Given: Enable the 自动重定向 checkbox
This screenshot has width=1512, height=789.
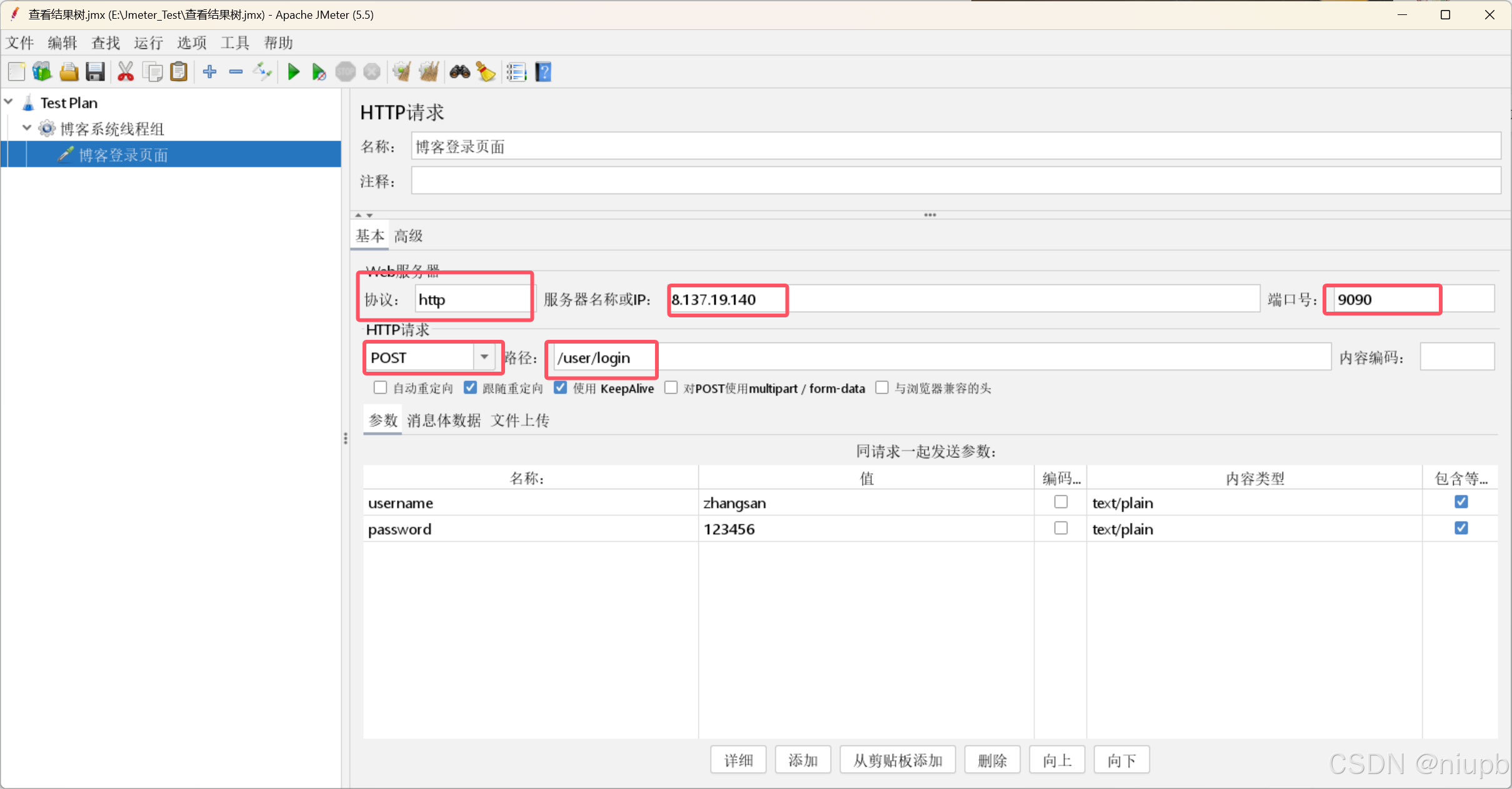Looking at the screenshot, I should (x=380, y=388).
